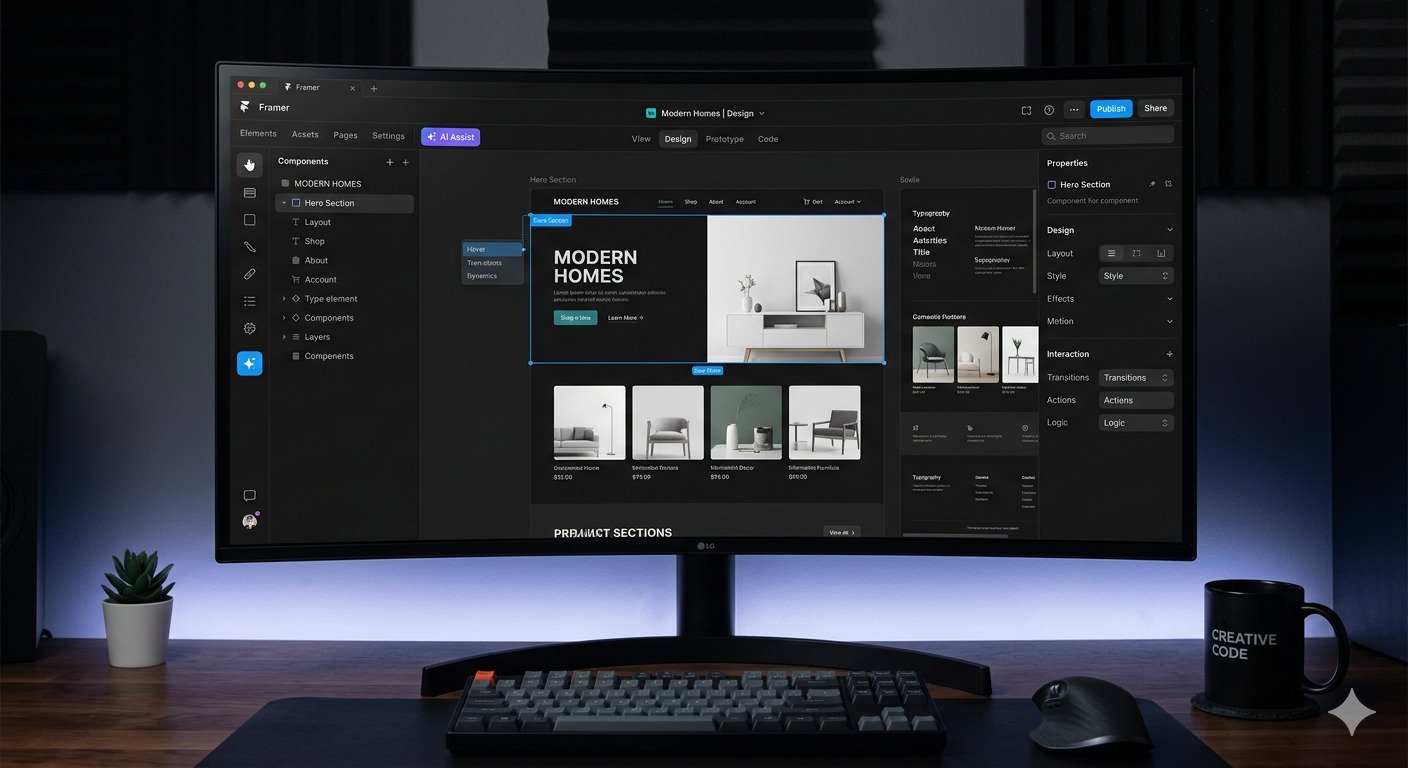Screen dimensions: 1408x768
Task: Choose the dashed-frame Layout option
Action: [1137, 254]
